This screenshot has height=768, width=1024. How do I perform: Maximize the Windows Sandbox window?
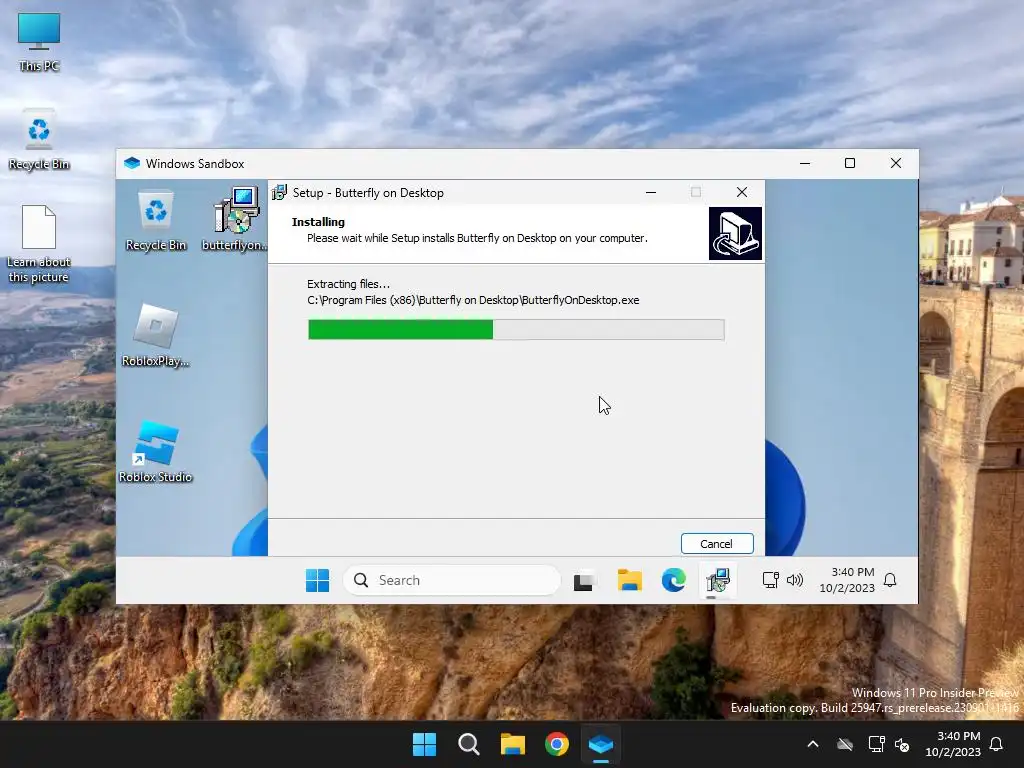[x=850, y=163]
